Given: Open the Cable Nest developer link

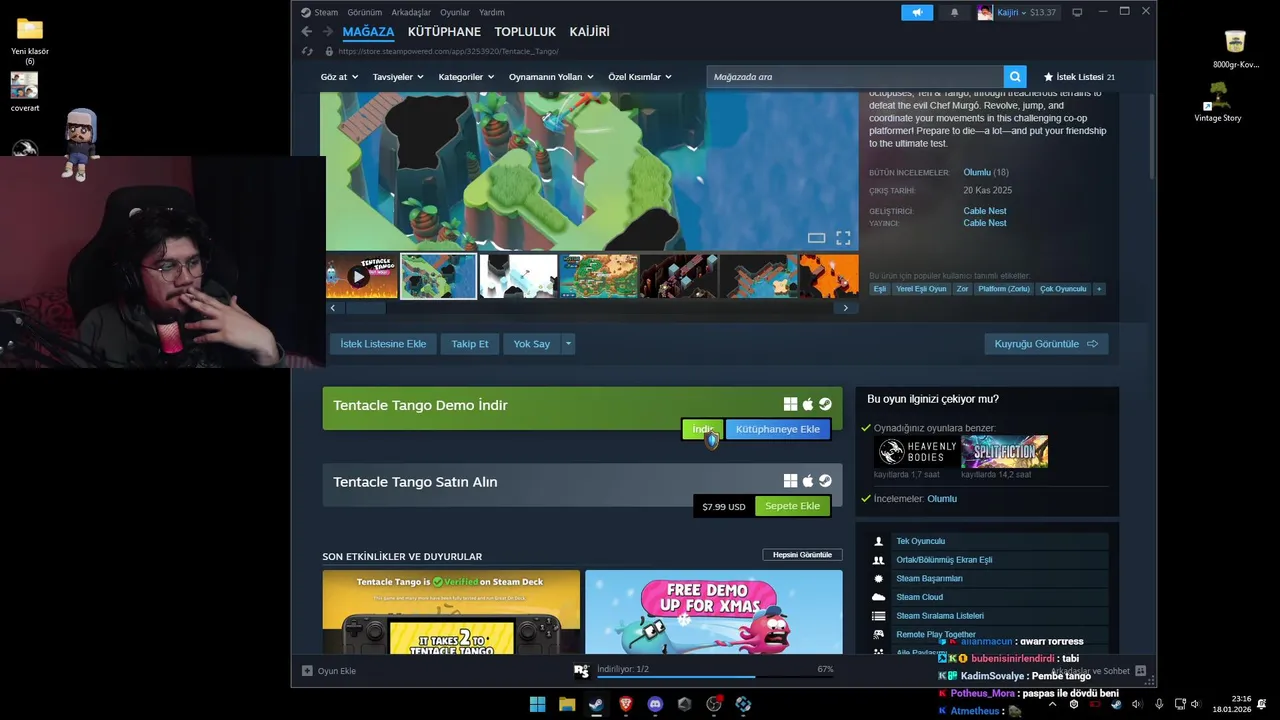Looking at the screenshot, I should [x=985, y=211].
